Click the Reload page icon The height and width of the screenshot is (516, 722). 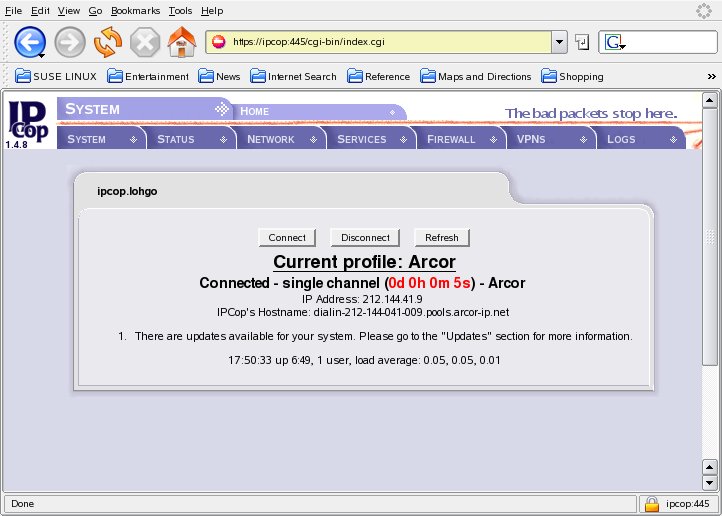[107, 42]
